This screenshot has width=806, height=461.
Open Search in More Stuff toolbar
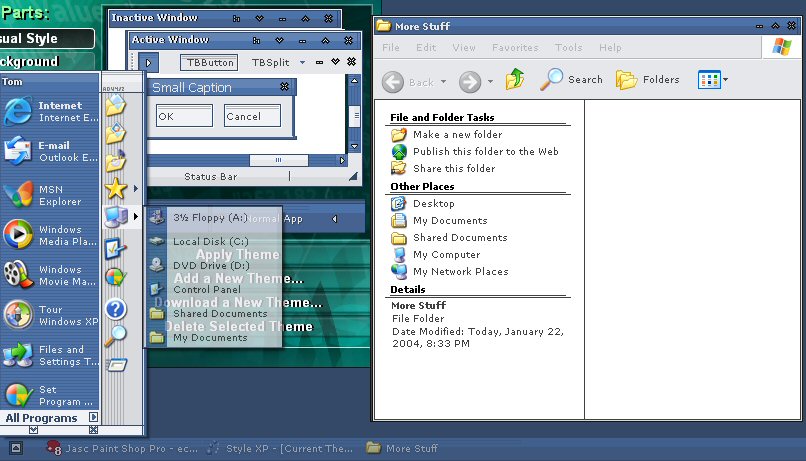coord(572,80)
